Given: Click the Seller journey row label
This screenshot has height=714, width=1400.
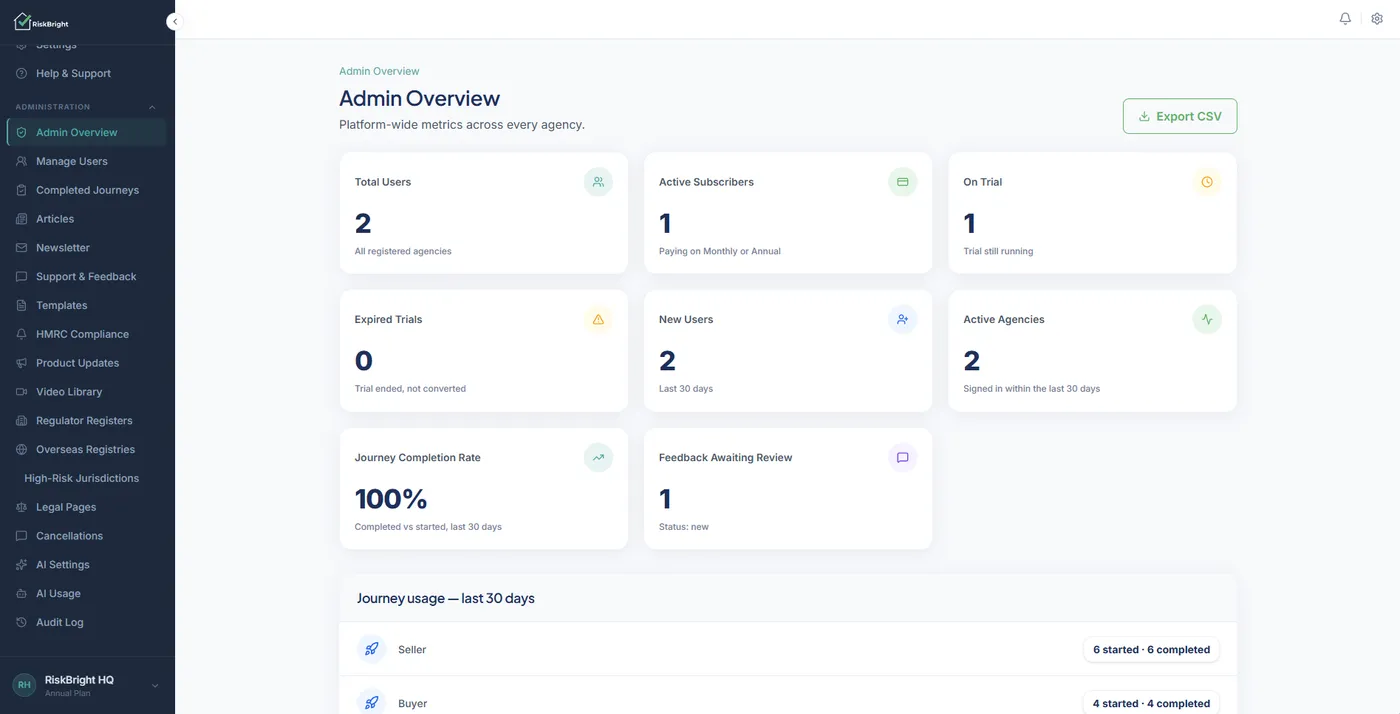Looking at the screenshot, I should click(x=412, y=650).
